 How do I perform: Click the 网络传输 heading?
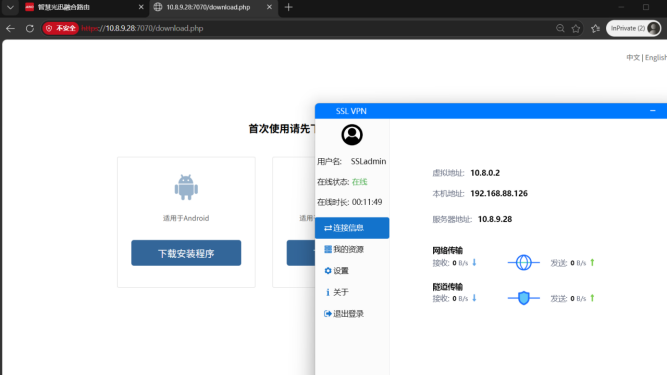[448, 251]
